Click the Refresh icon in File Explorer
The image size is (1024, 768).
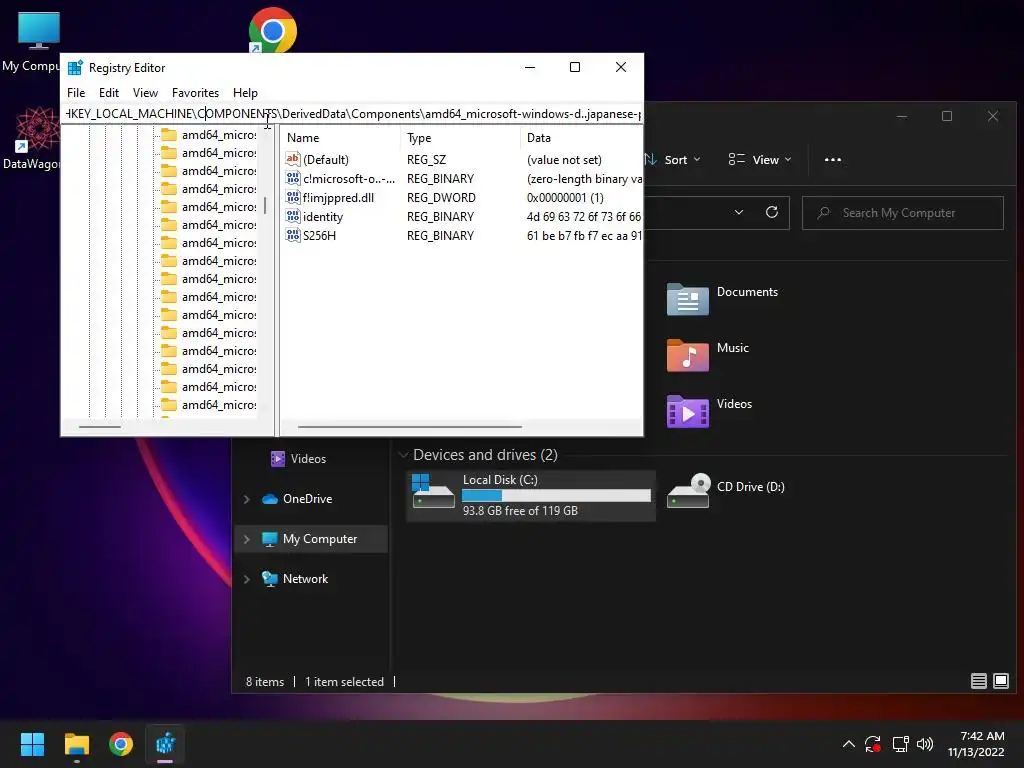(771, 212)
